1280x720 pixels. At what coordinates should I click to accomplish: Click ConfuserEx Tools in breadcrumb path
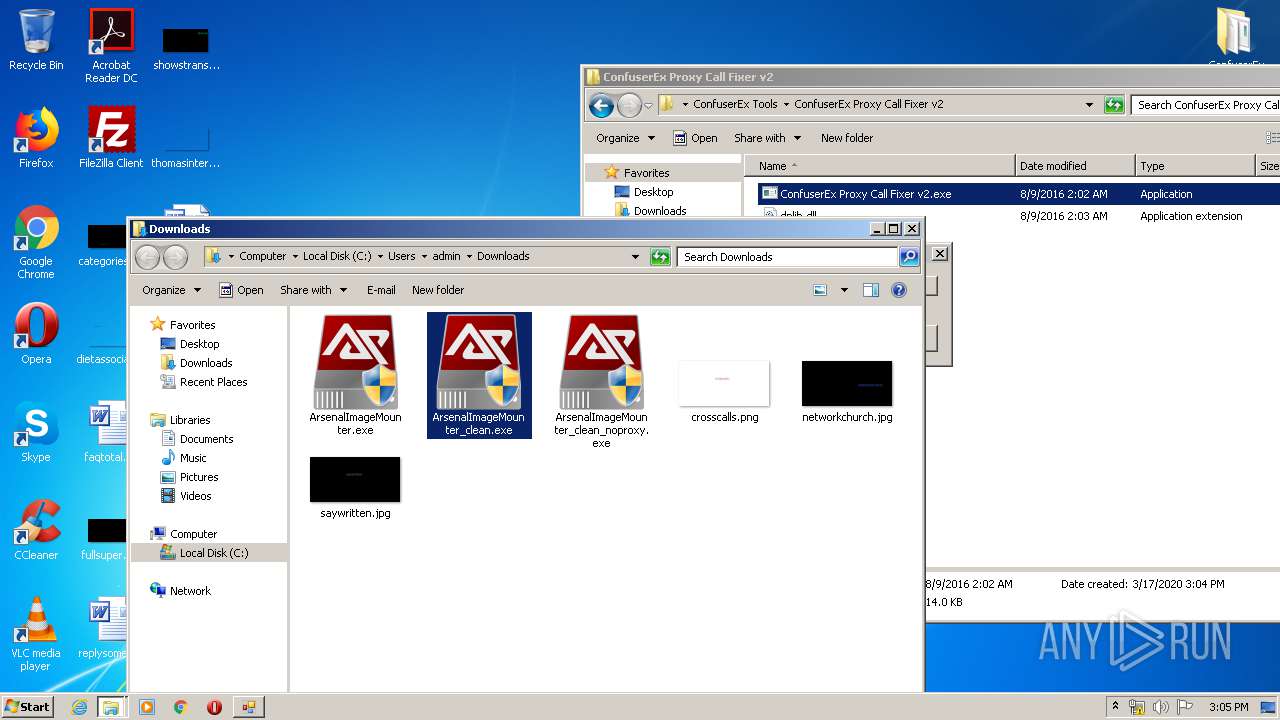point(735,104)
